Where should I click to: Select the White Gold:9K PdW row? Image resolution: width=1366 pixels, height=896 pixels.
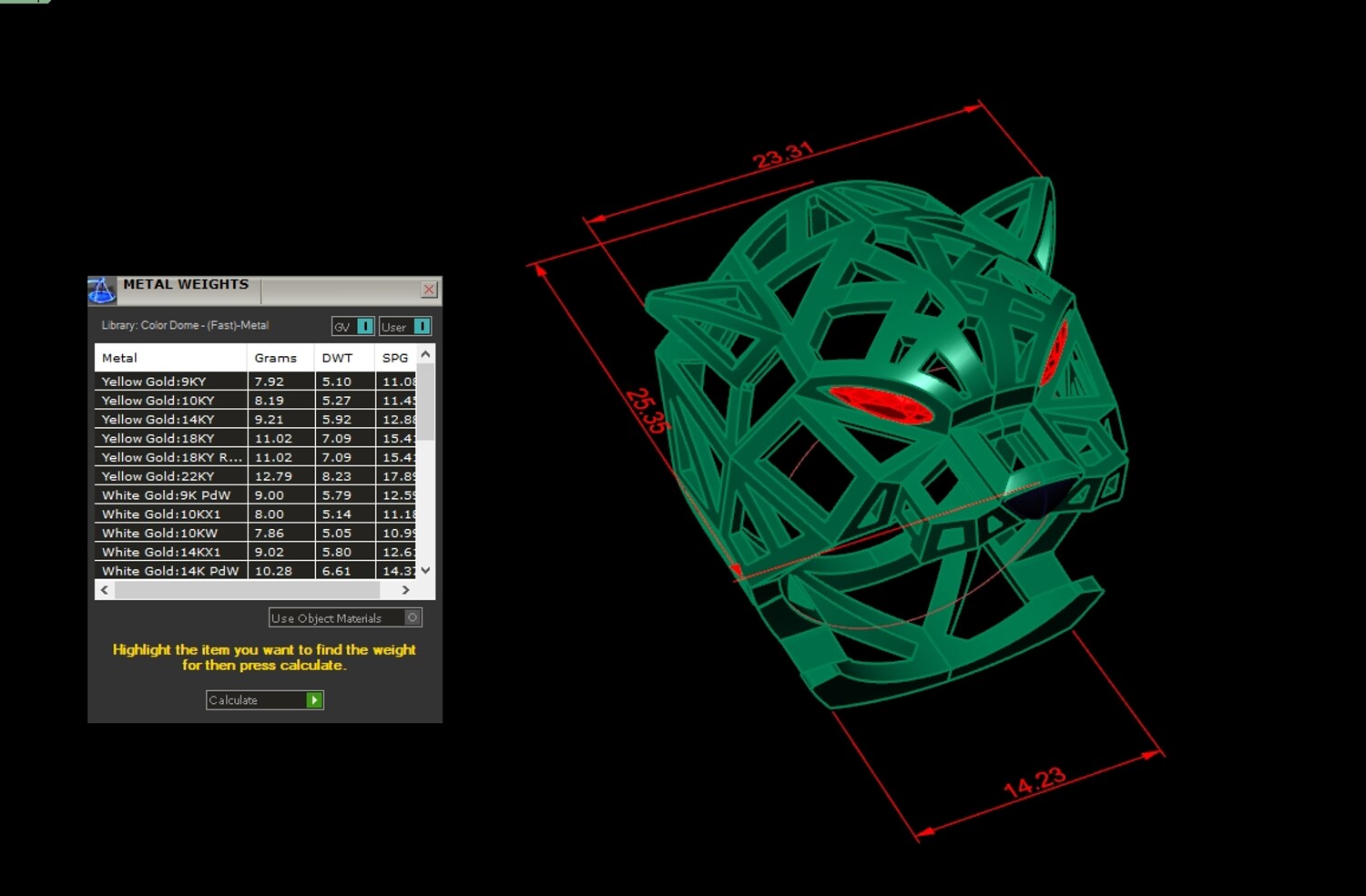pos(255,495)
